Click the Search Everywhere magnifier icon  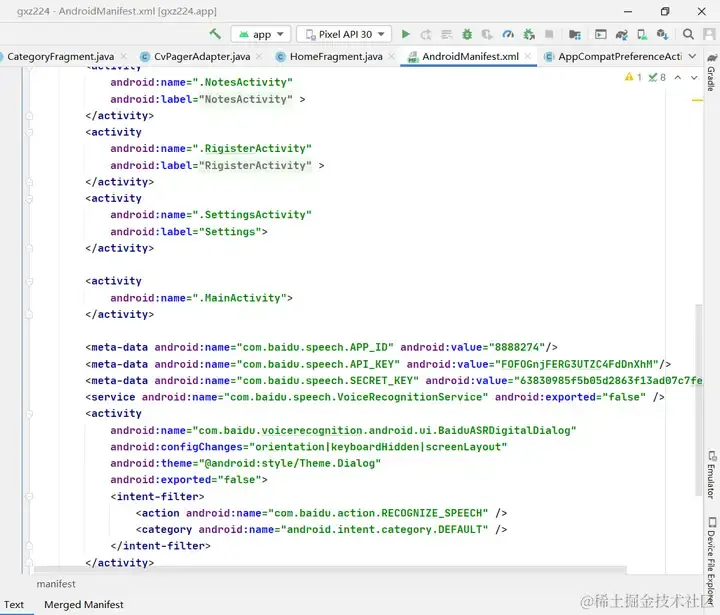point(688,34)
